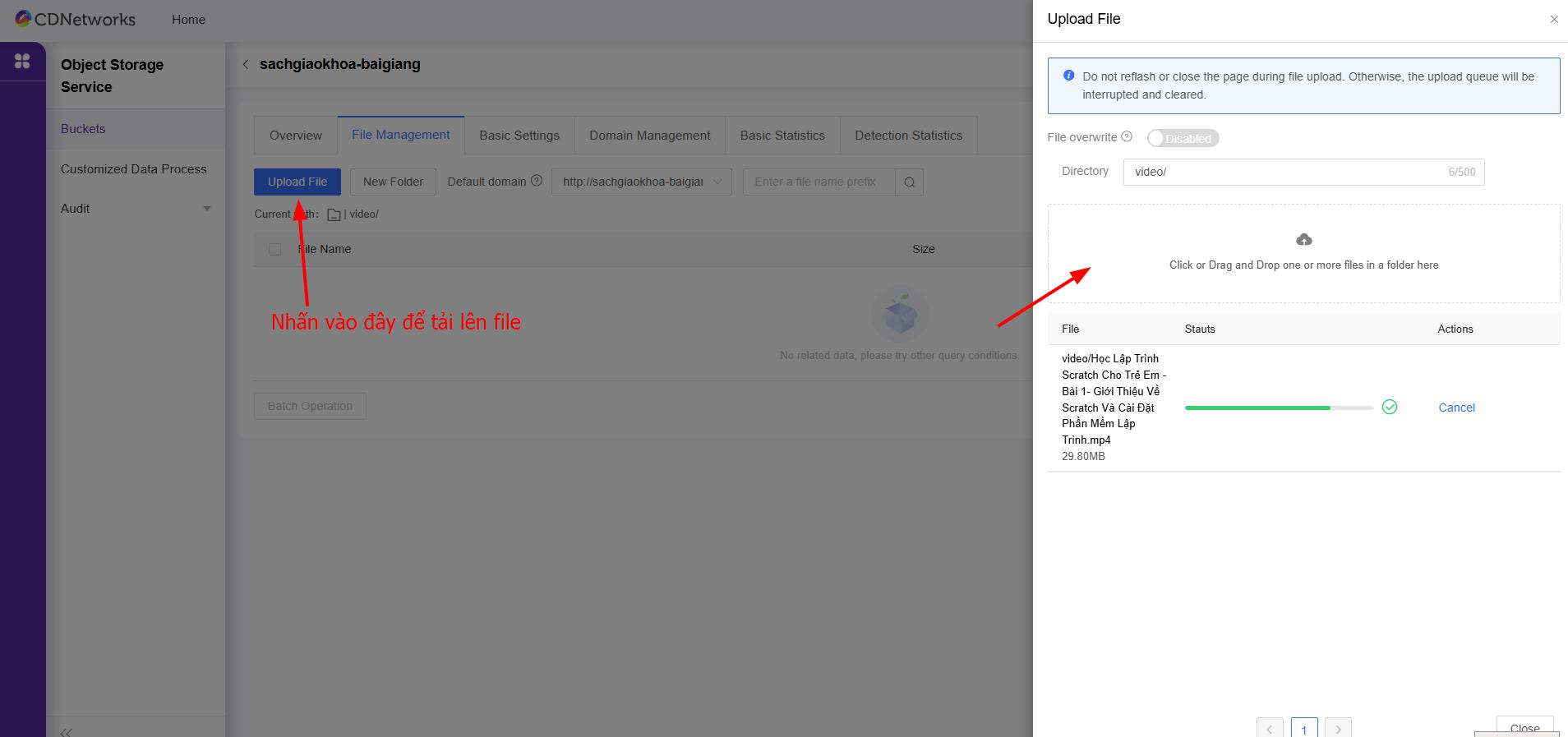Collapse the sidebar with double-chevron icon

(66, 731)
